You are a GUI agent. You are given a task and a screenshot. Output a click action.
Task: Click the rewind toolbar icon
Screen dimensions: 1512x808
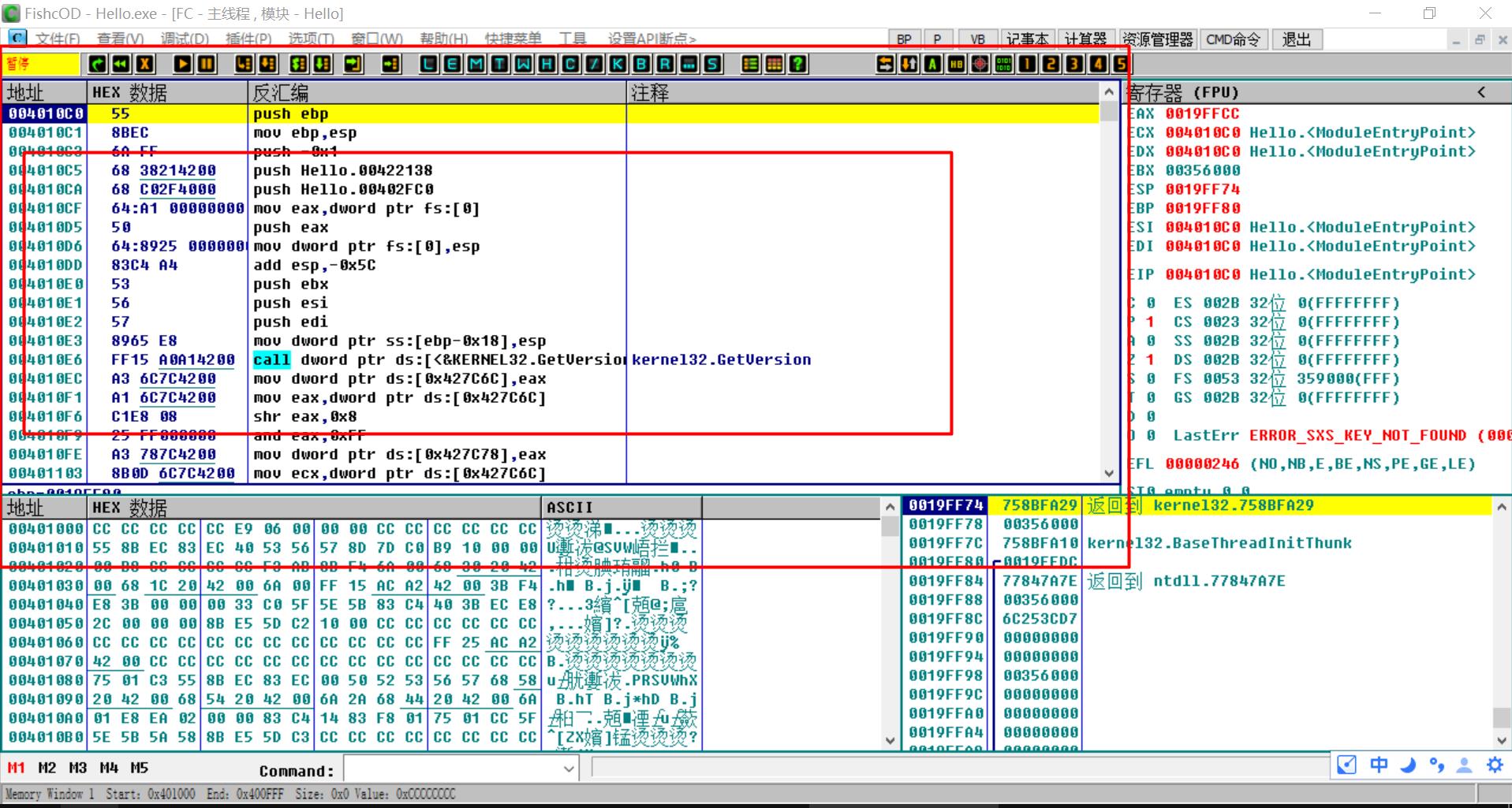(121, 65)
